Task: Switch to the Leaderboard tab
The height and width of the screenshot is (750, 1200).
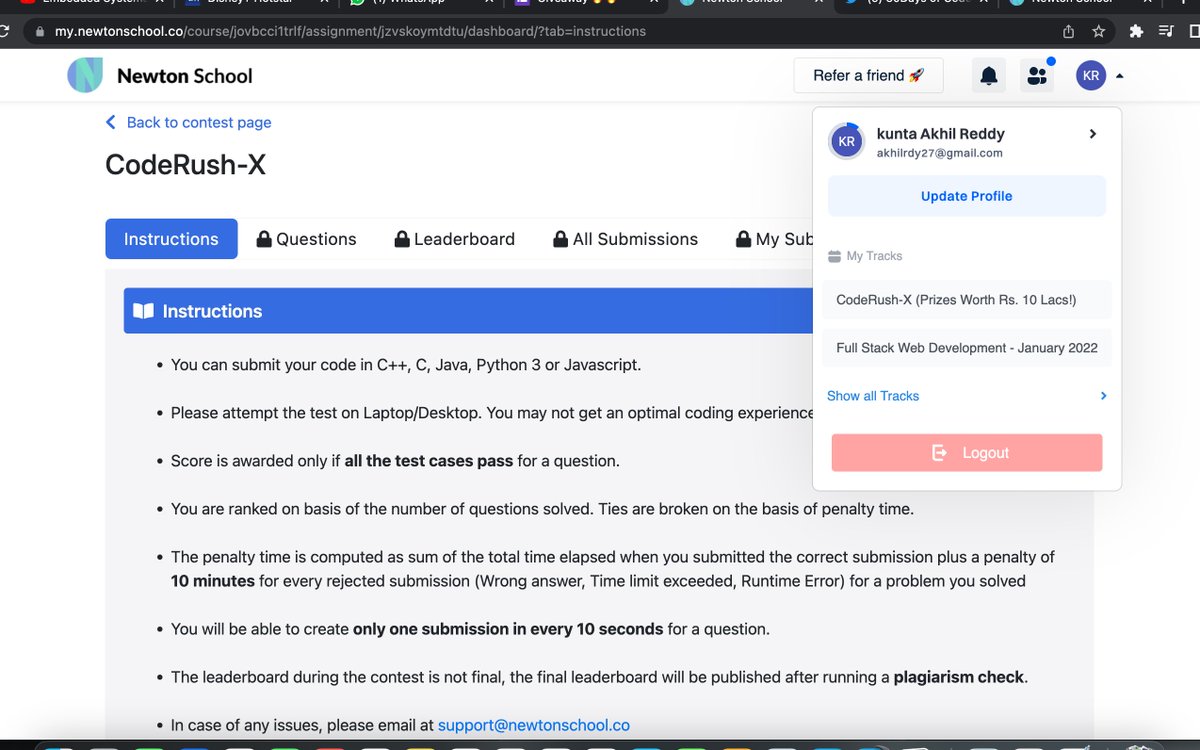Action: coord(462,239)
